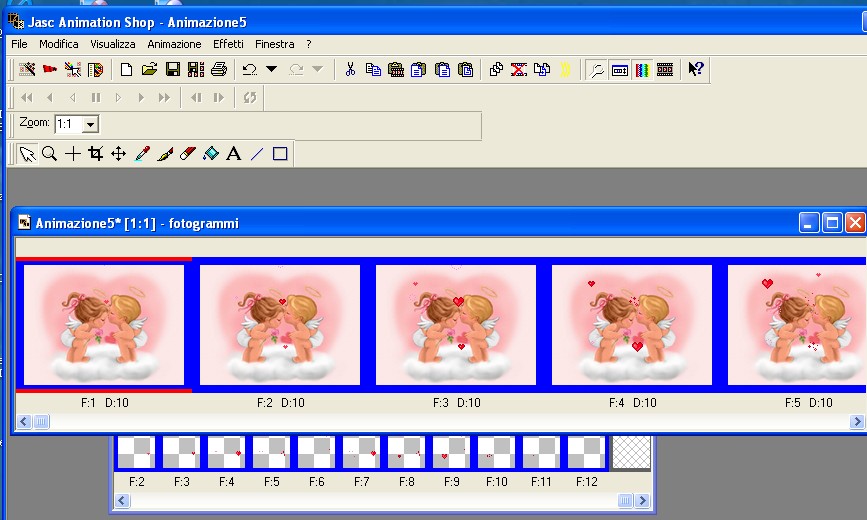Select the Dropper tool
867x520 pixels.
(x=142, y=153)
